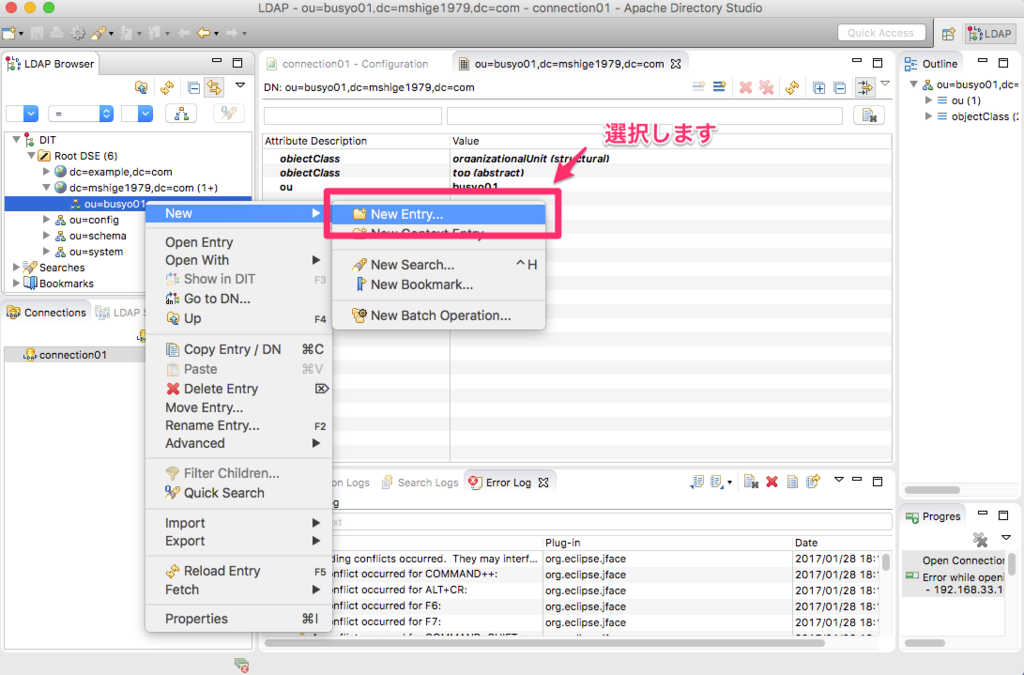Viewport: 1024px width, 675px height.
Task: Select connection01 in Connections list
Action: [x=72, y=354]
